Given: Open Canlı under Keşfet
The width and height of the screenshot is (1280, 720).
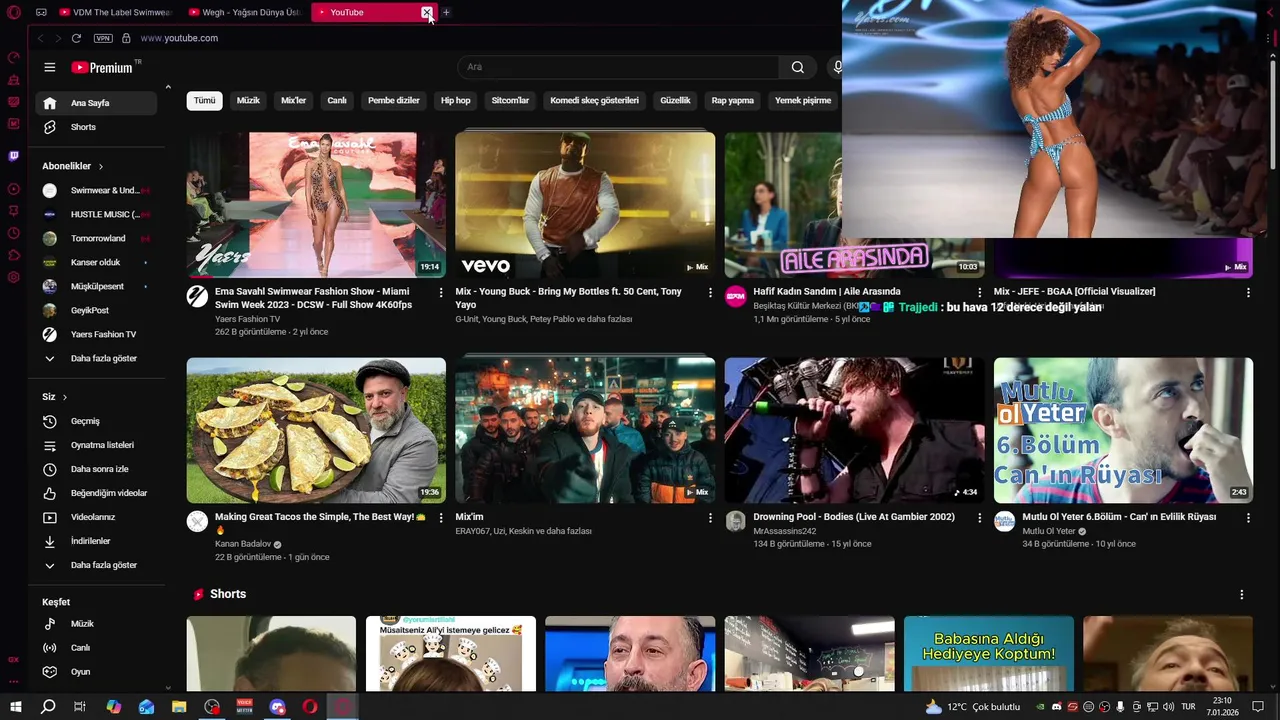Looking at the screenshot, I should tap(96, 648).
